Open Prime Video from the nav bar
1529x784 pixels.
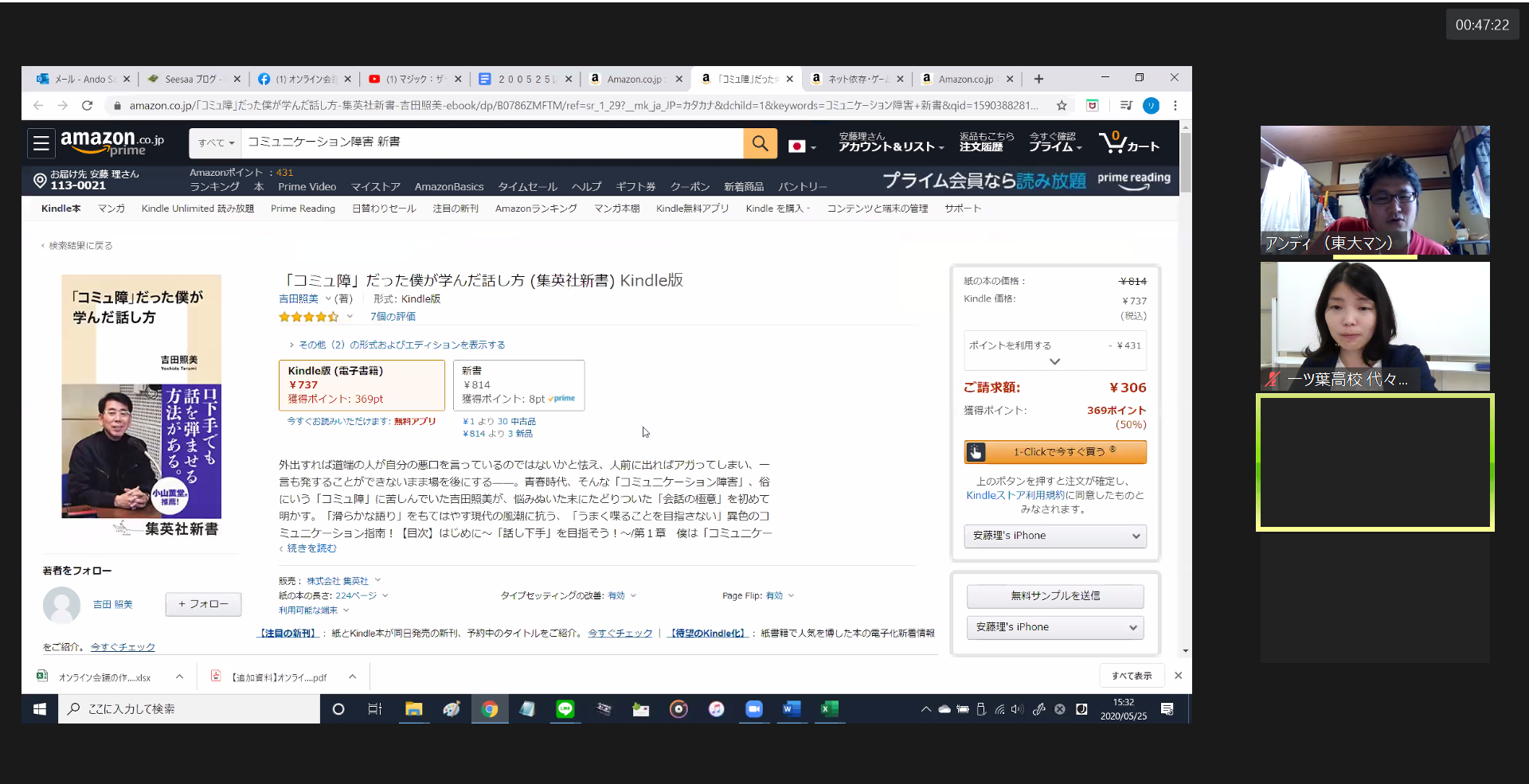click(307, 187)
